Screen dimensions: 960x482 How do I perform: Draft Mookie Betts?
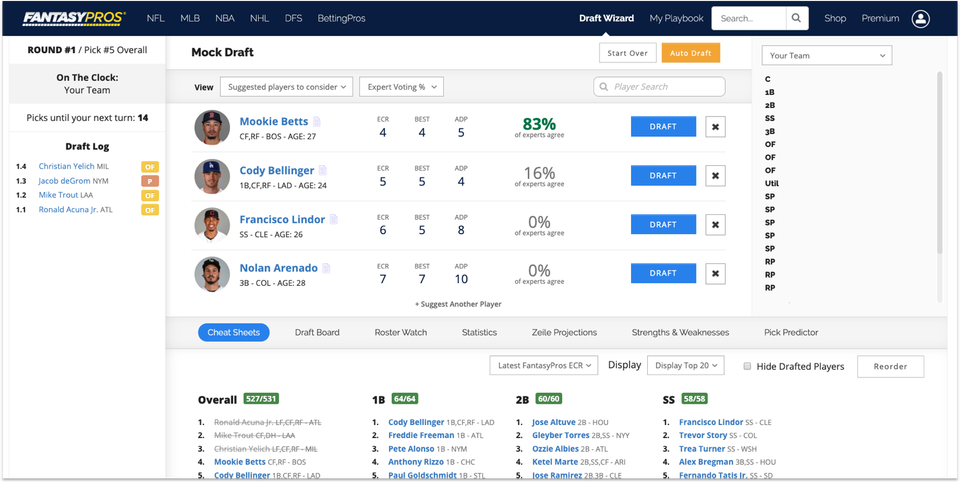coord(663,127)
